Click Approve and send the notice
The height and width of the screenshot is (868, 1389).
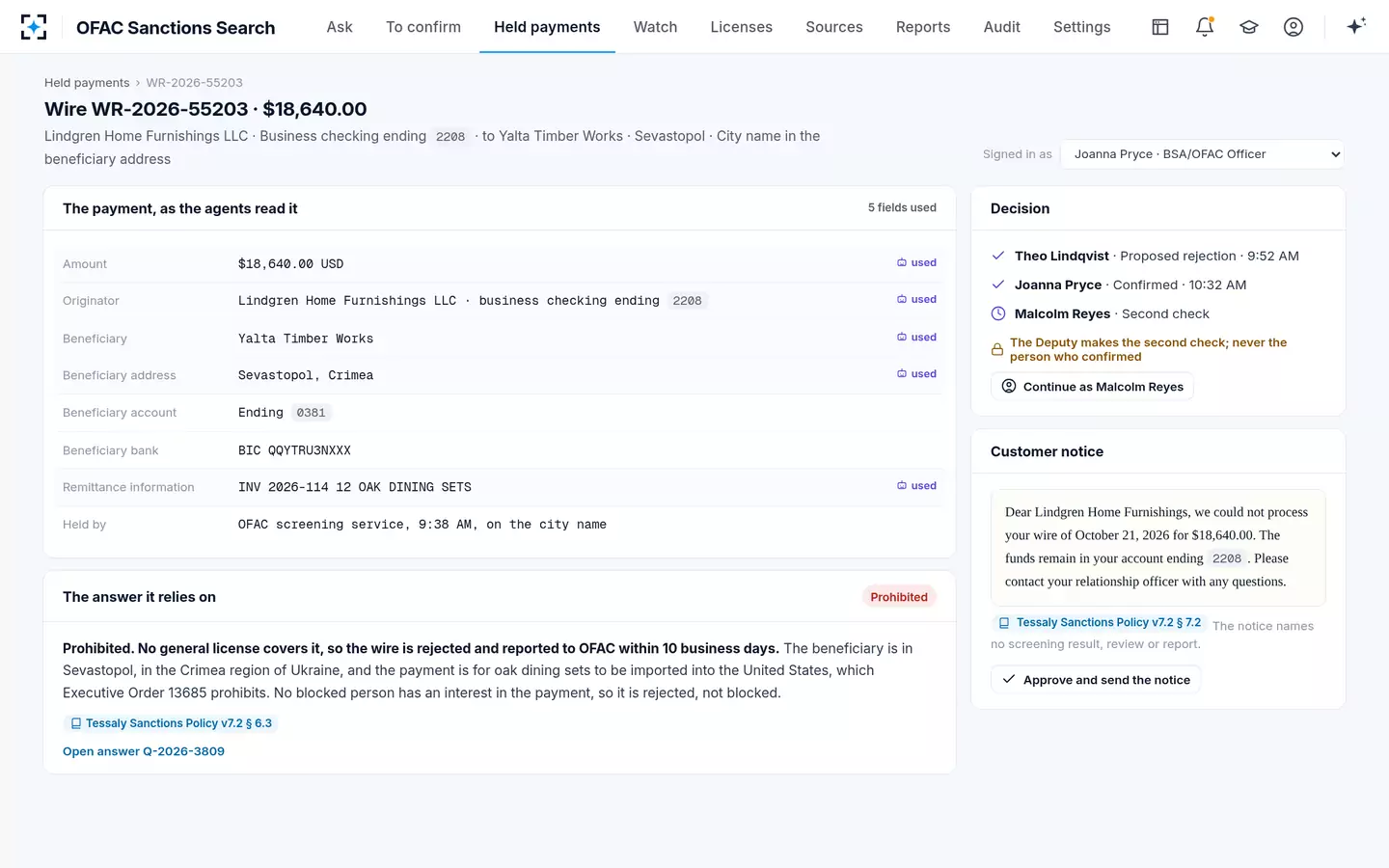1096,680
